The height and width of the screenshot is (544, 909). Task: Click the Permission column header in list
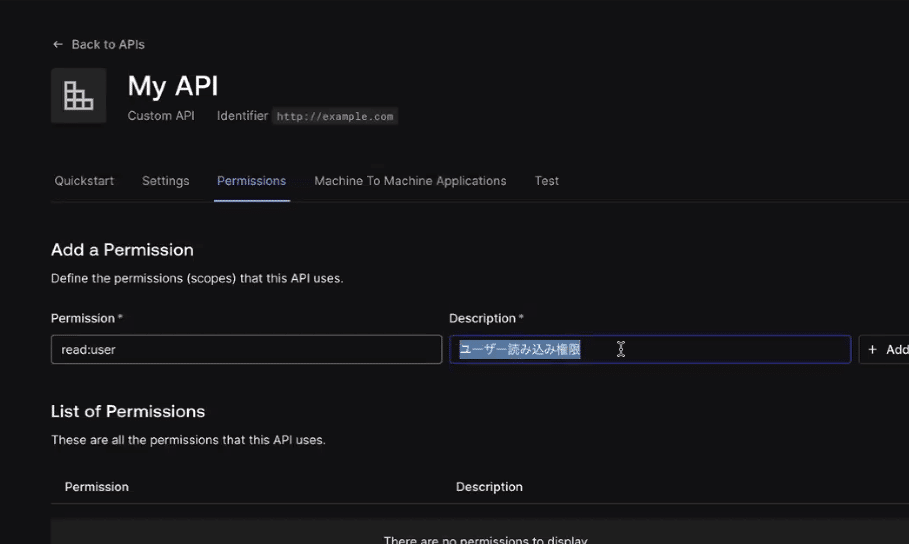tap(97, 487)
